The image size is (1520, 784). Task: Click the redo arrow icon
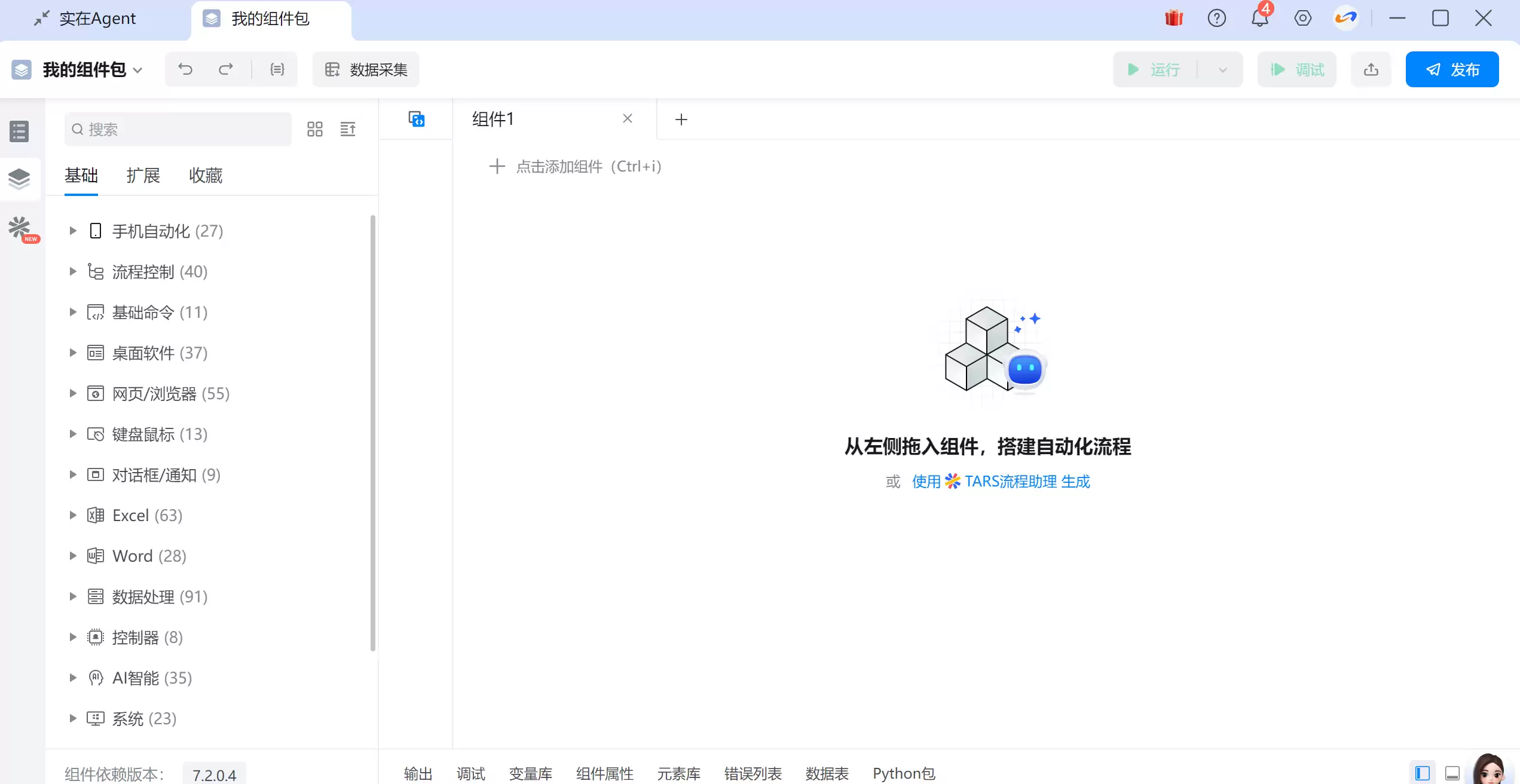(x=225, y=69)
